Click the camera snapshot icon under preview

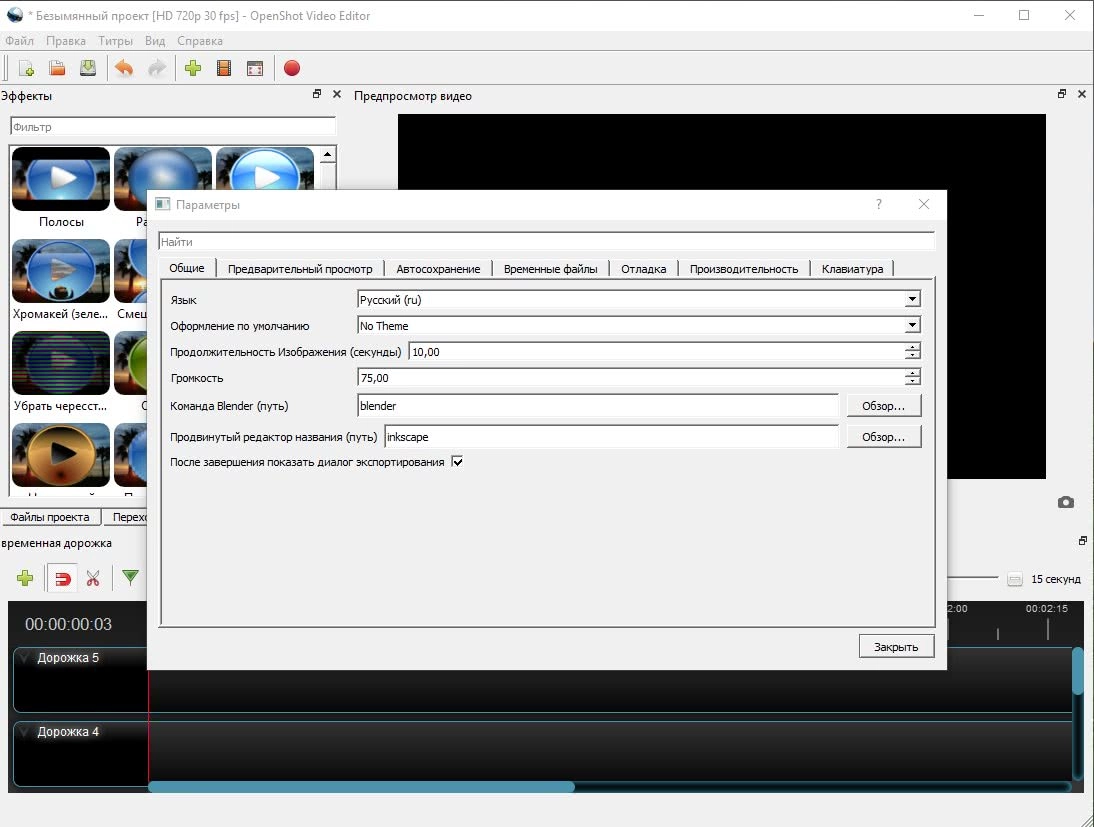(1065, 502)
